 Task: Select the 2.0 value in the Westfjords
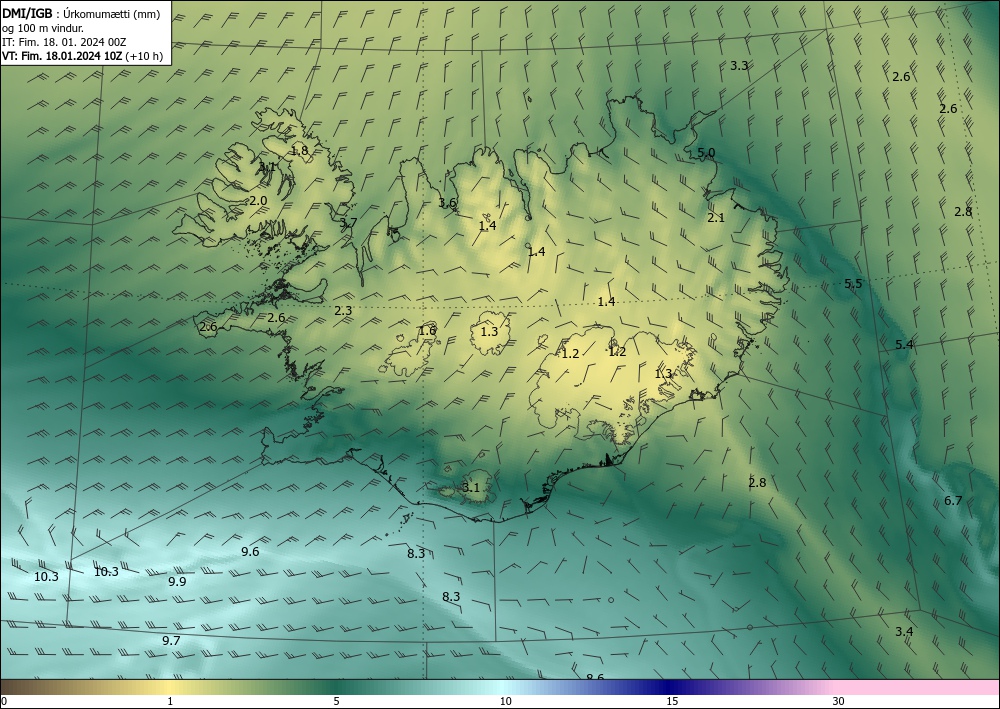[x=258, y=201]
